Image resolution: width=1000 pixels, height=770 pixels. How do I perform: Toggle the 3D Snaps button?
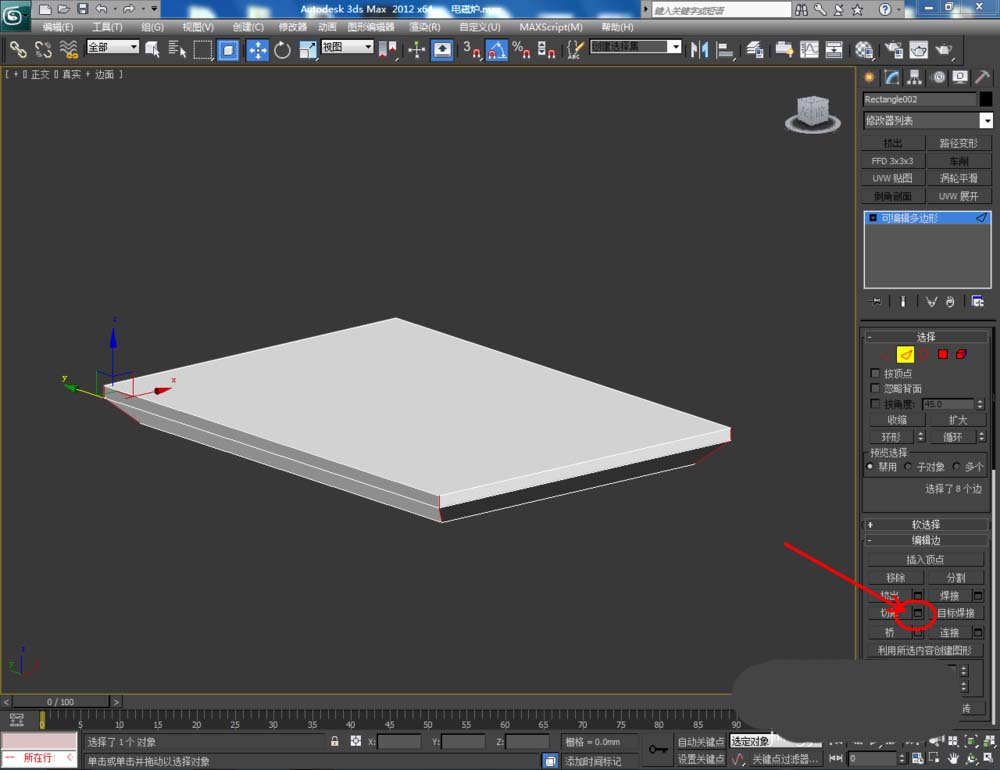[472, 50]
